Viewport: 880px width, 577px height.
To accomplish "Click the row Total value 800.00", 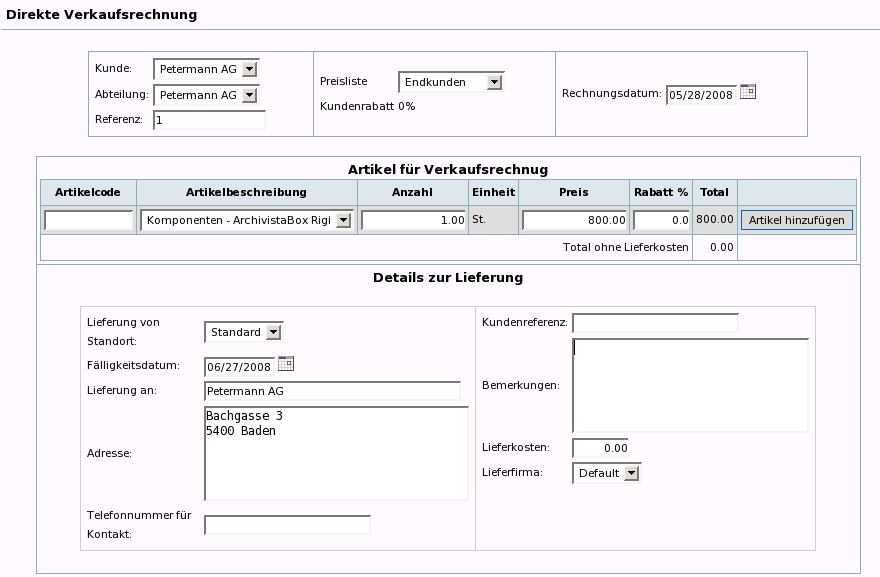I will [714, 219].
